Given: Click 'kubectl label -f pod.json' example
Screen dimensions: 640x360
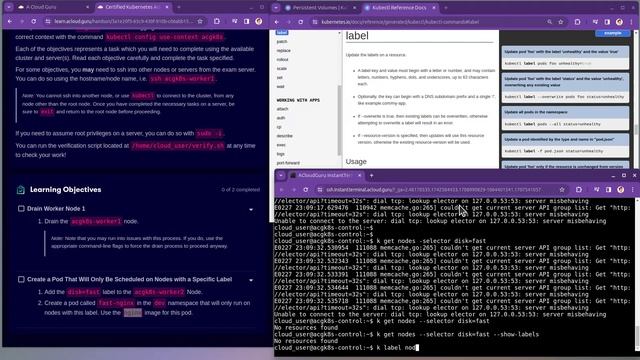Looking at the screenshot, I should [553, 151].
